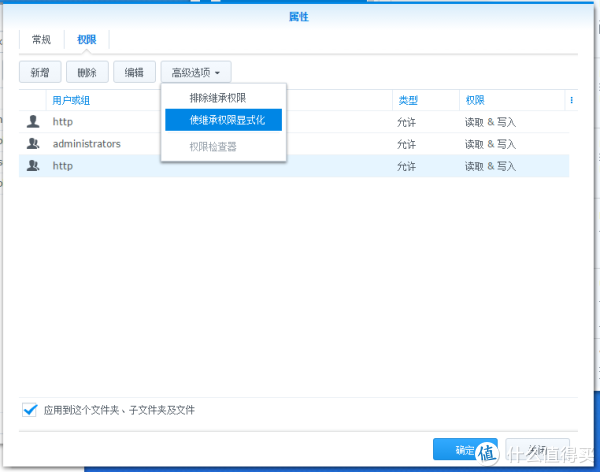Click the 类型 column header
The width and height of the screenshot is (600, 472).
408,100
